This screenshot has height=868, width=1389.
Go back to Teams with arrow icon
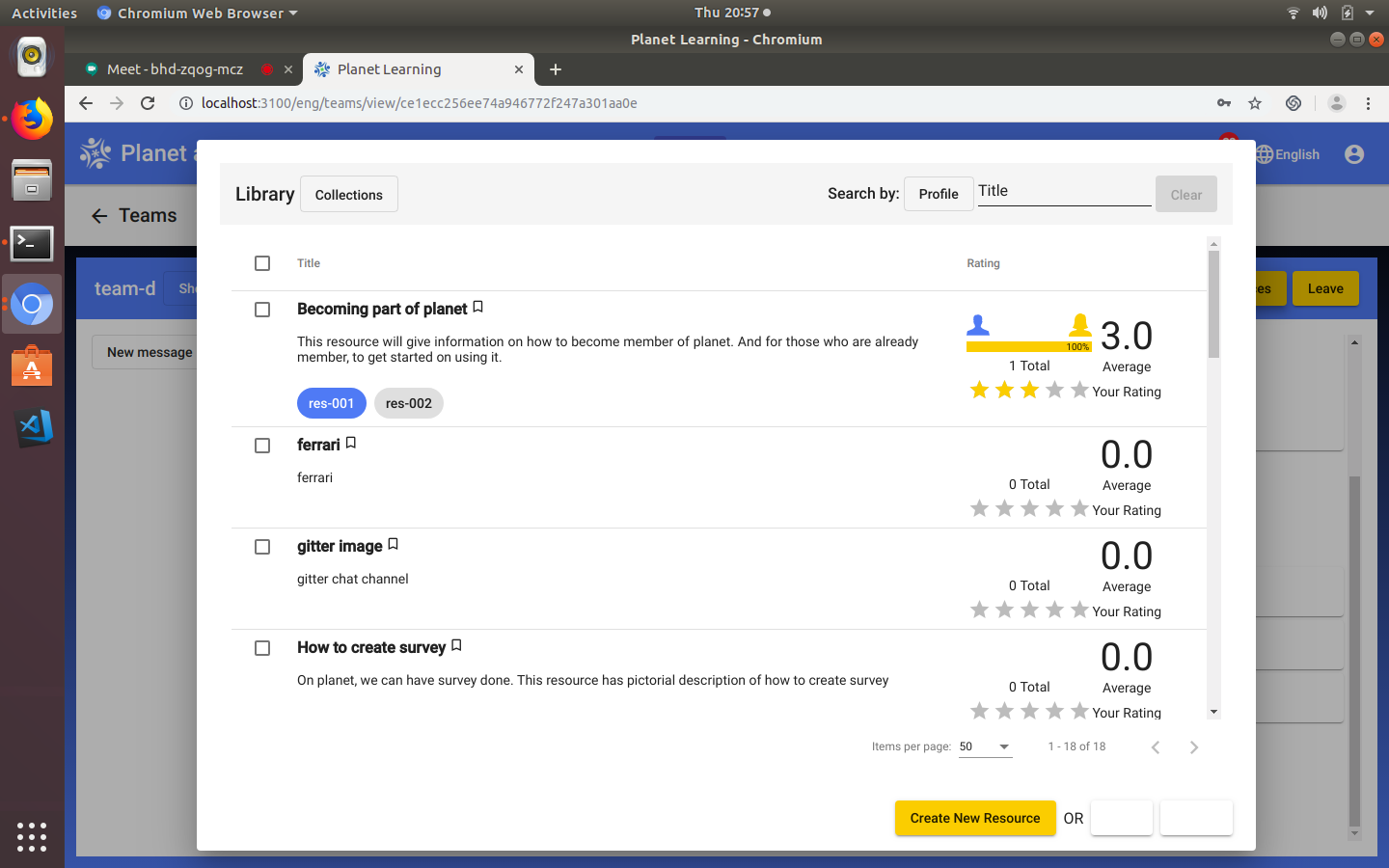pos(99,216)
